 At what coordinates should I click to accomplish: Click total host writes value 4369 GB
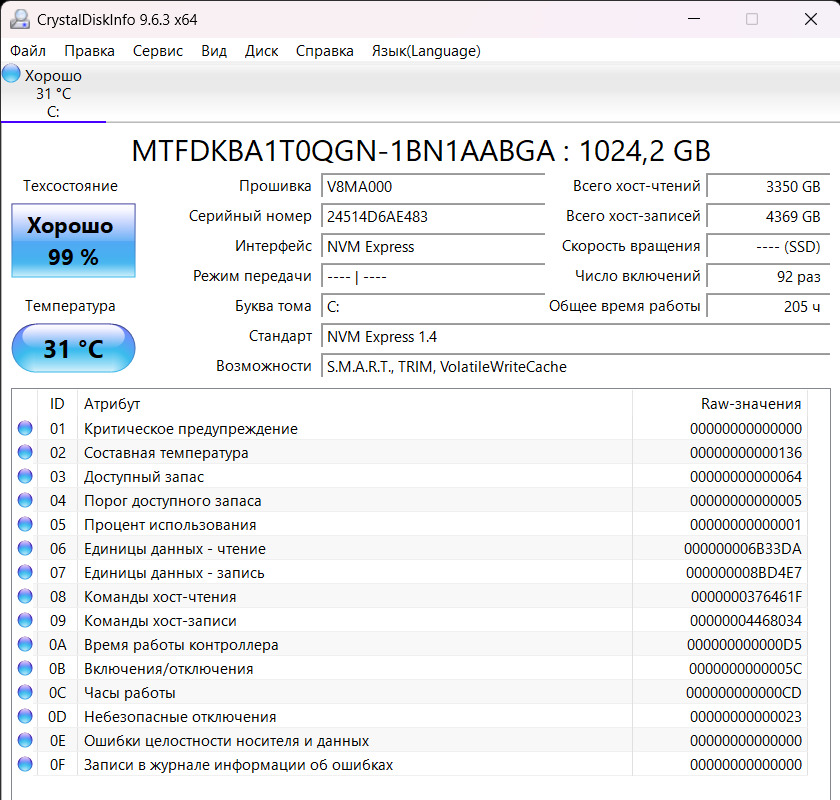tap(768, 216)
